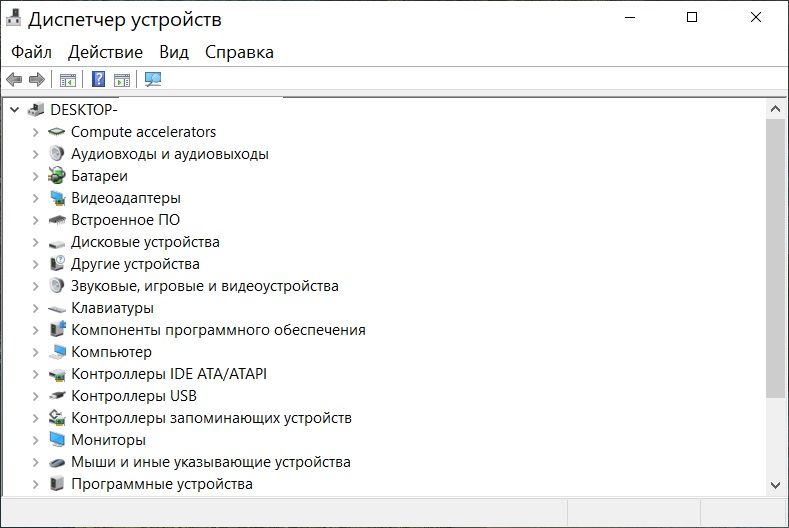Click the Action pane toolbar icon
Viewport: 789px width, 528px height.
pos(122,80)
